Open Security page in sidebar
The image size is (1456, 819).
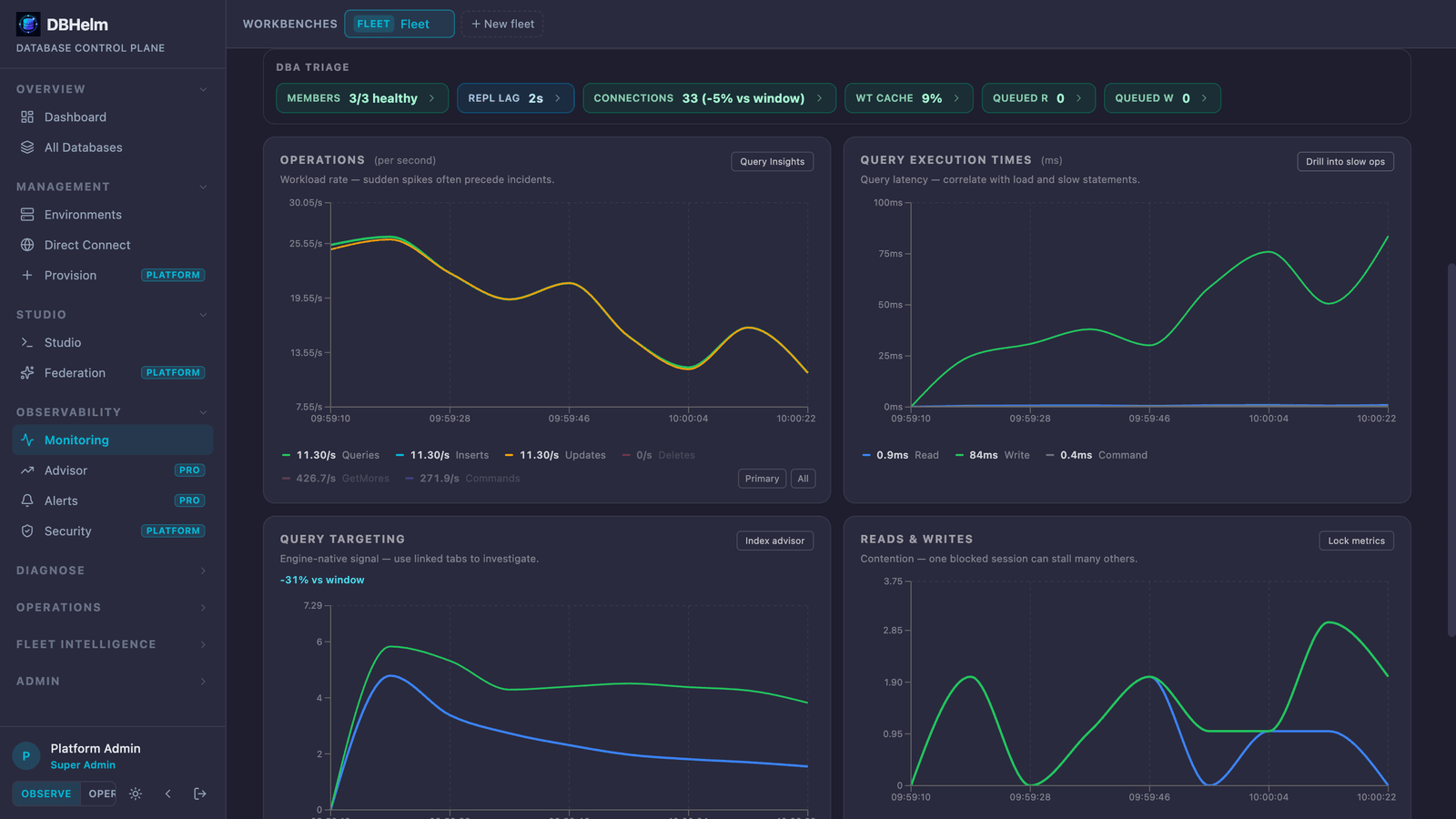(x=113, y=531)
